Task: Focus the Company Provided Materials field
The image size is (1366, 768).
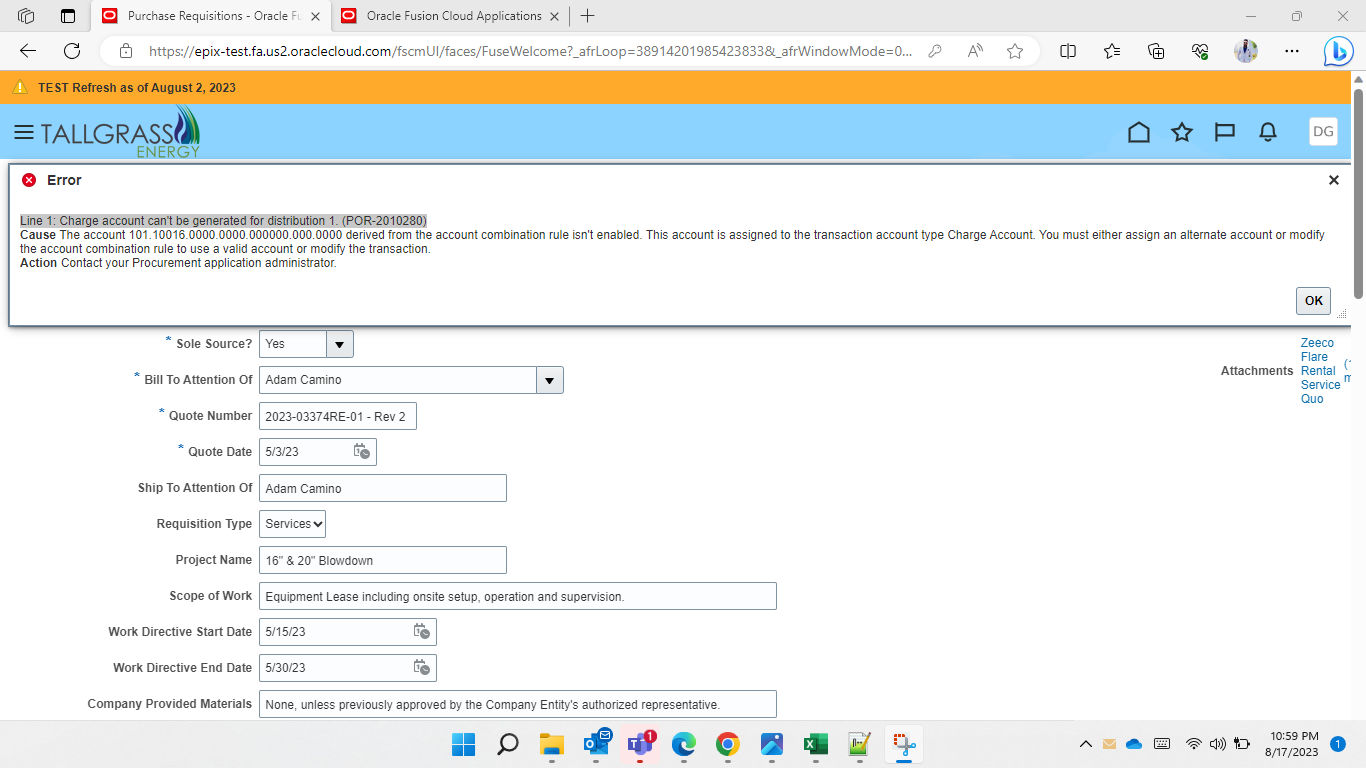Action: (518, 704)
